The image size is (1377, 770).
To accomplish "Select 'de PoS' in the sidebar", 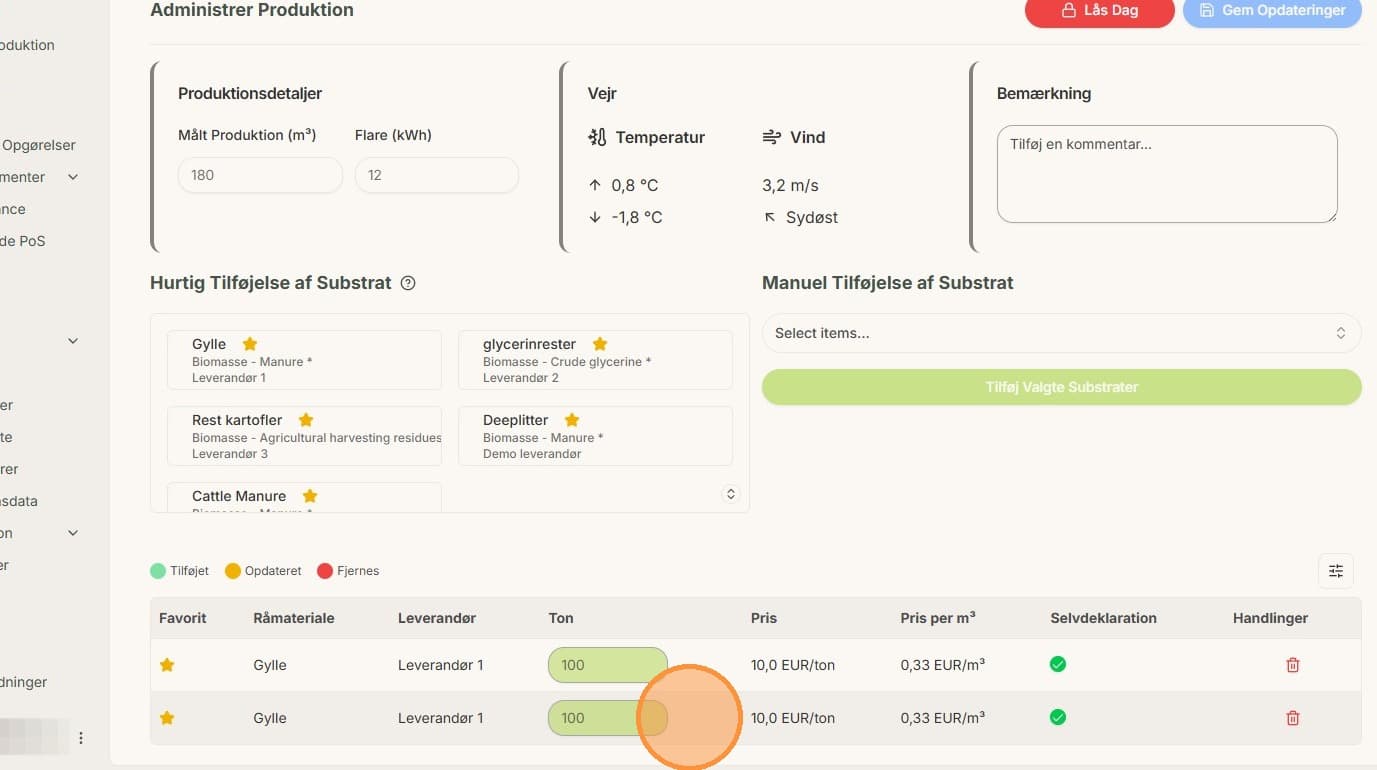I will click(23, 241).
